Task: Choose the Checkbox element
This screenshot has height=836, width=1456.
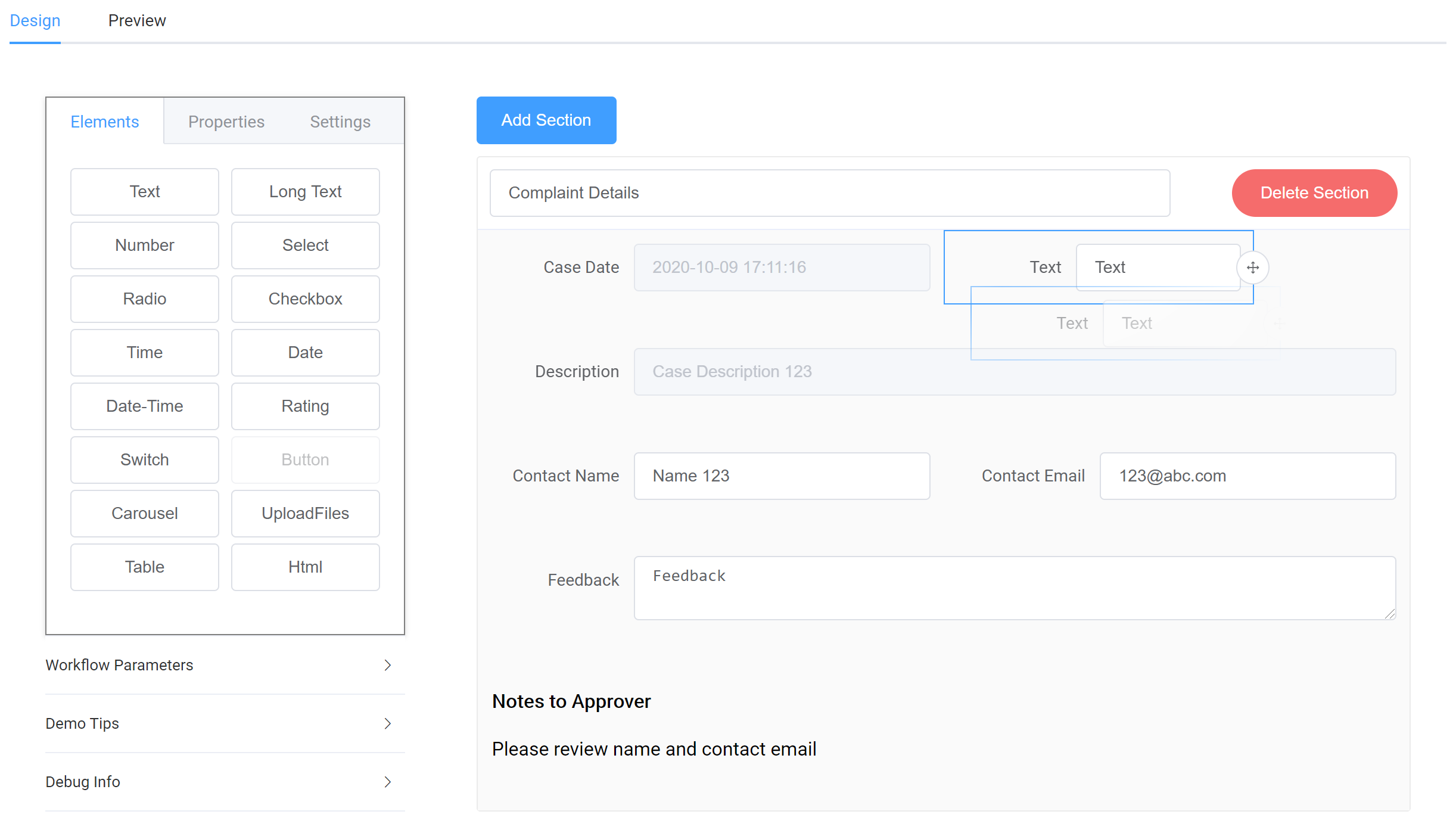Action: pyautogui.click(x=306, y=299)
